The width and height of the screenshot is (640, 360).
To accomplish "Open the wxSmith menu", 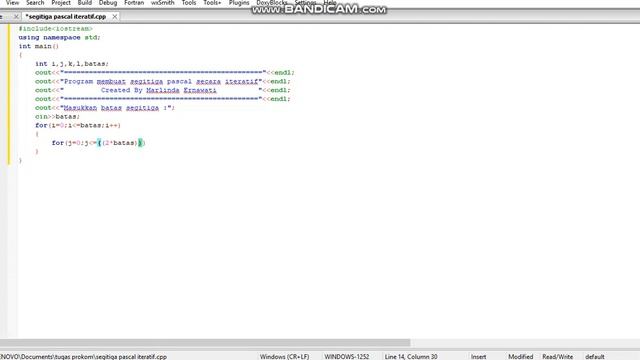I will pos(162,3).
